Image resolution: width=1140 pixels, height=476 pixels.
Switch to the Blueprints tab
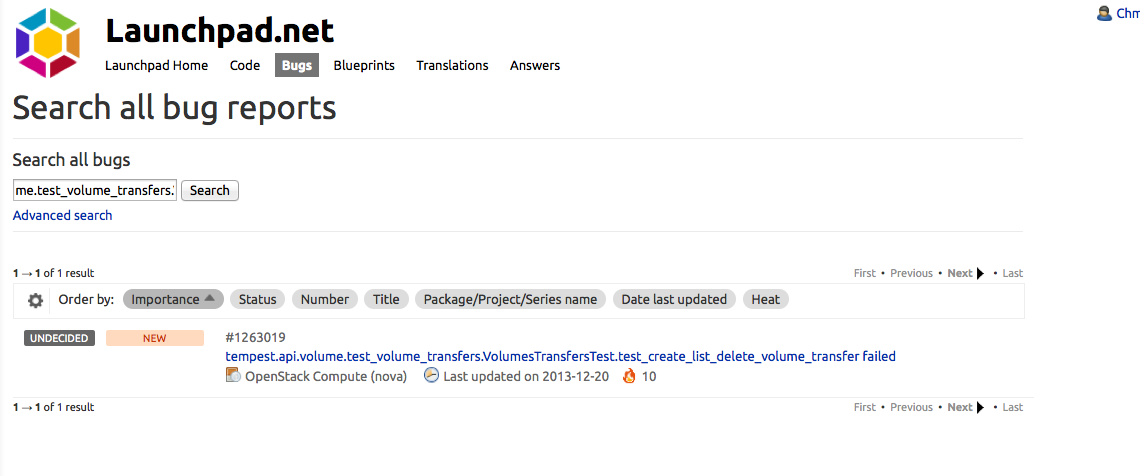tap(364, 65)
